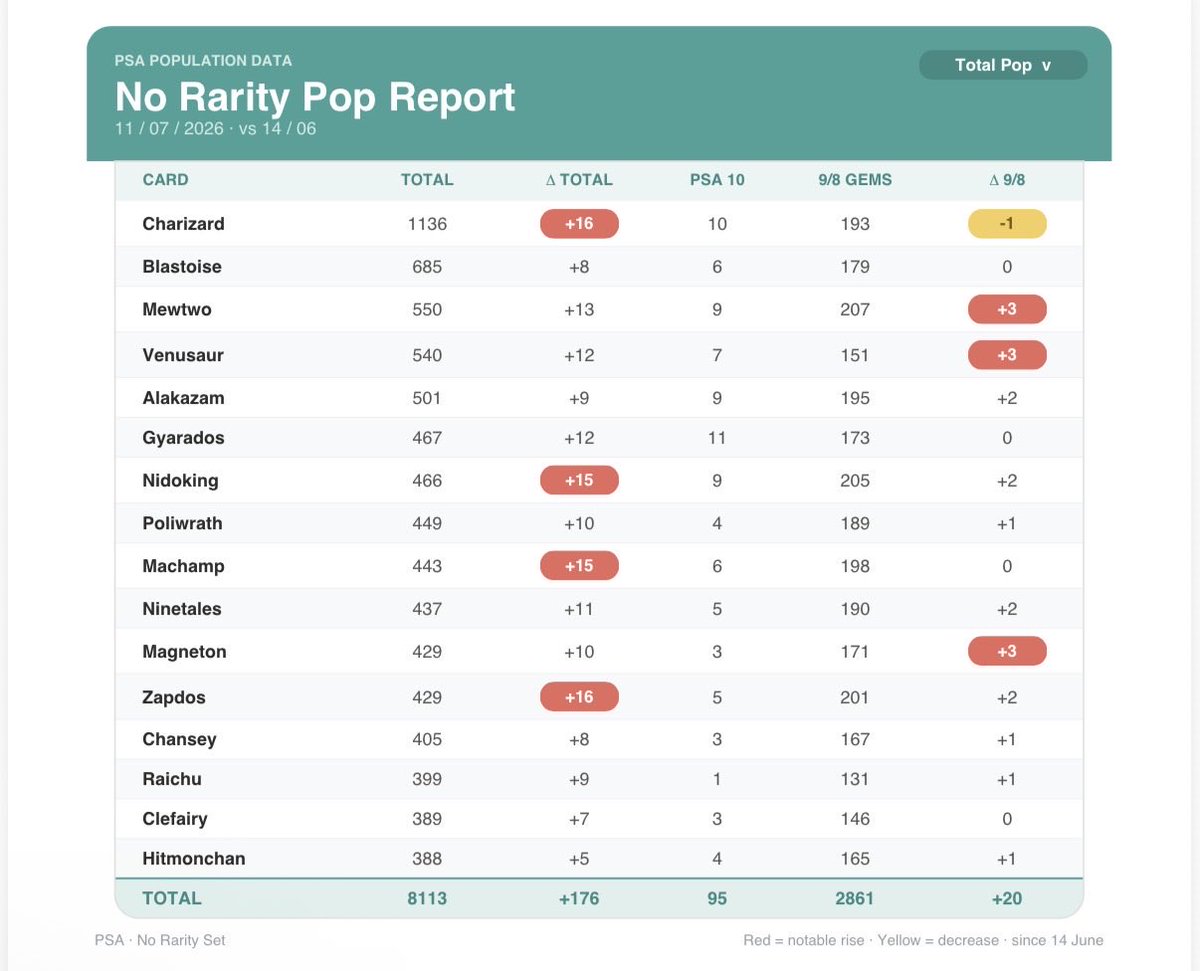The height and width of the screenshot is (971, 1200).
Task: Select the Alakazam card name
Action: click(x=183, y=398)
